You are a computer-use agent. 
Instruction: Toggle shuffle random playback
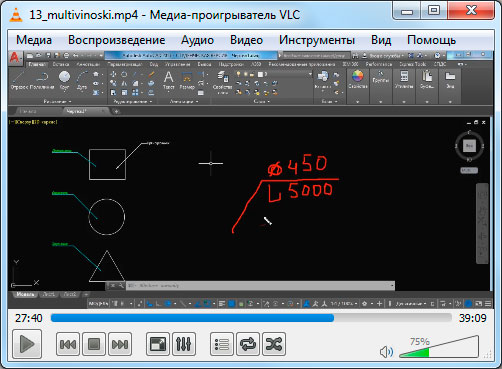[274, 344]
